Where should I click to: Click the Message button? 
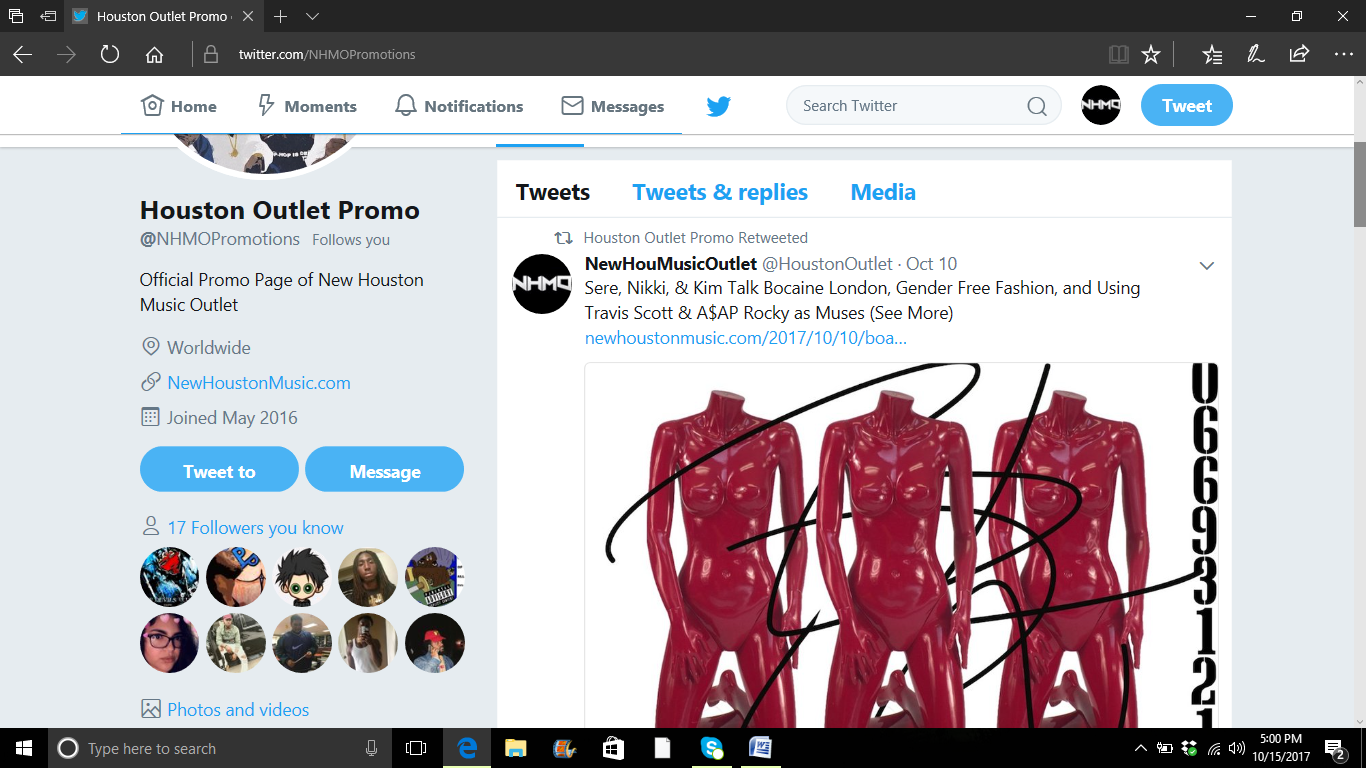click(x=384, y=469)
